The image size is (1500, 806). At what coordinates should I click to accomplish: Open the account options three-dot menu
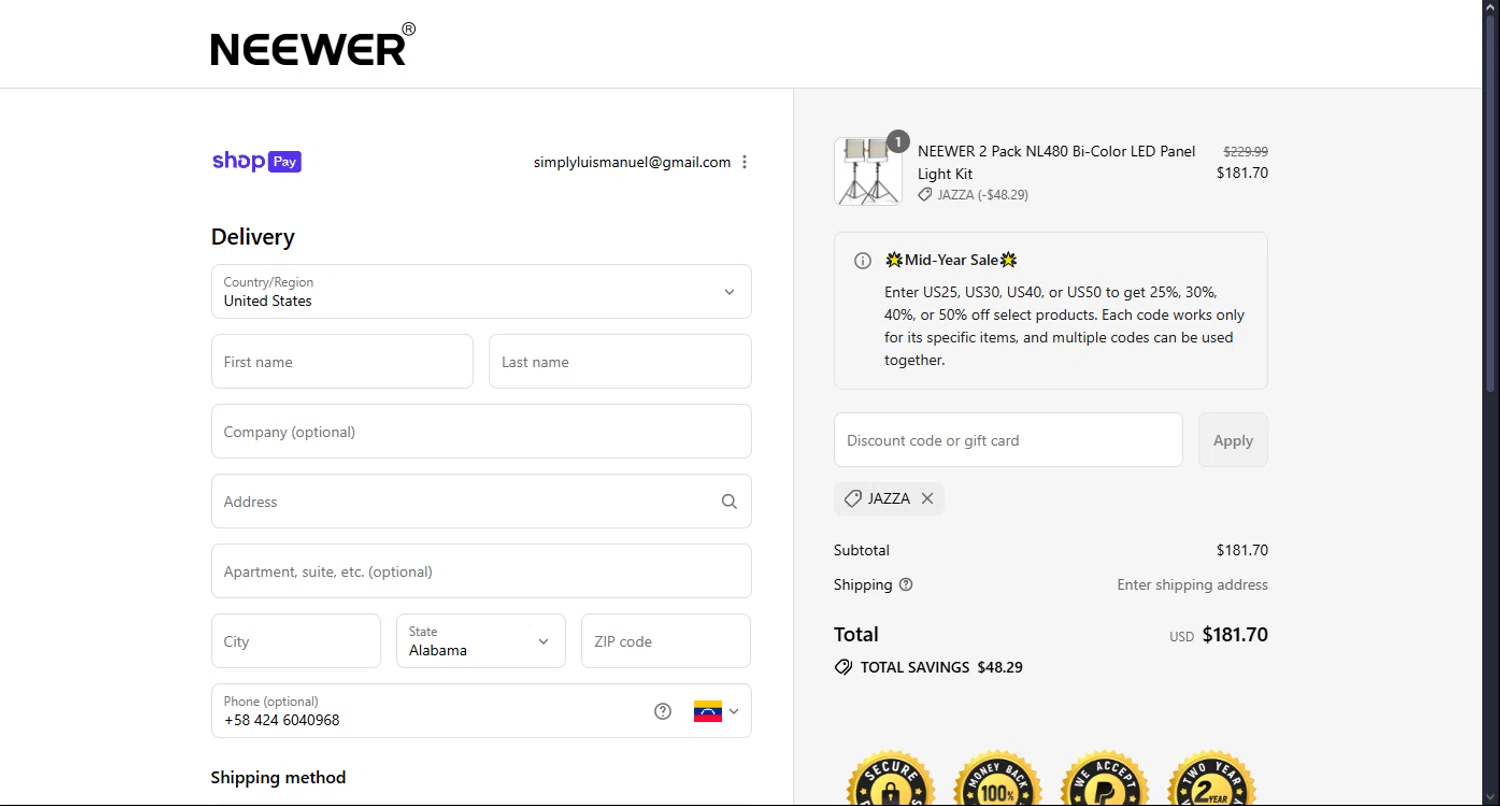tap(744, 162)
